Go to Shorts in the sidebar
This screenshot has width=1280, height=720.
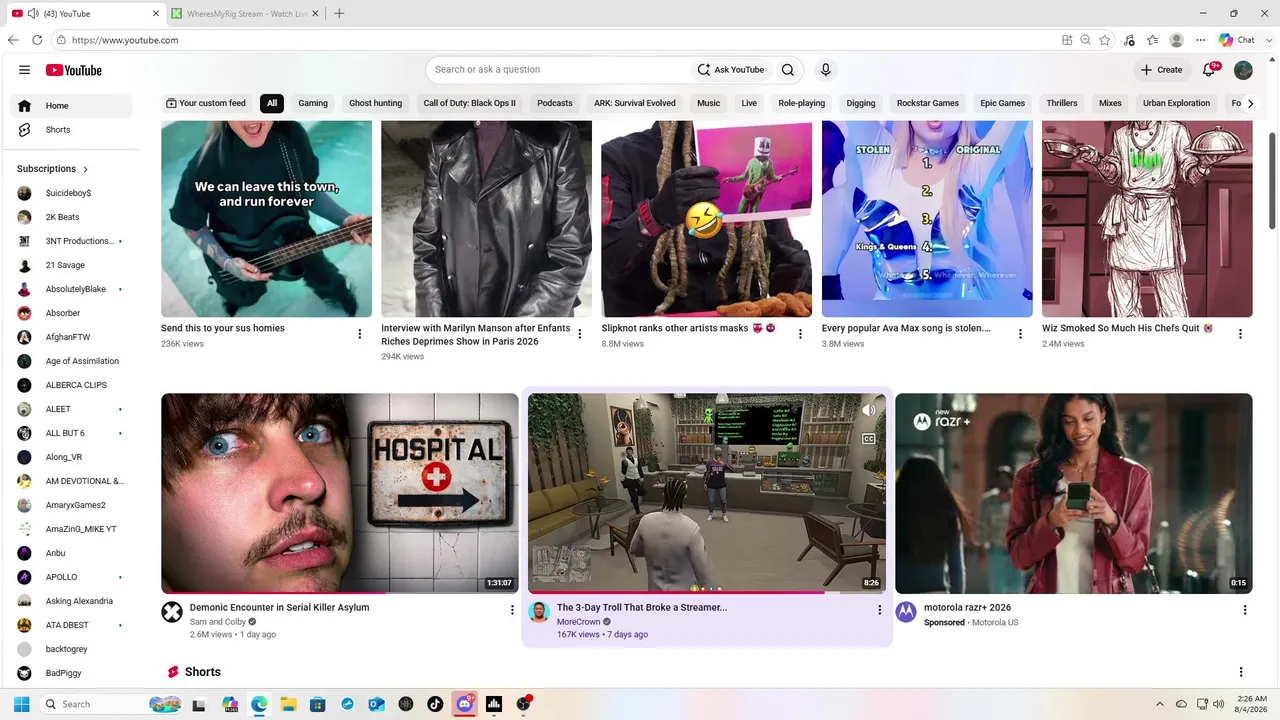[x=71, y=130]
